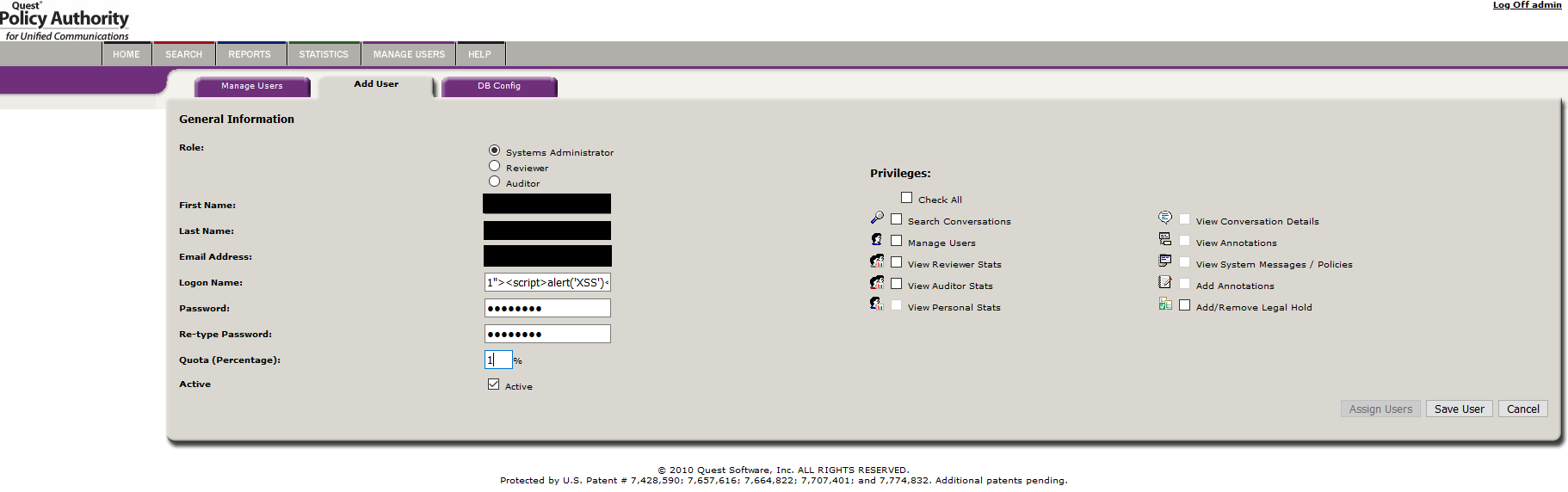Viewport: 1568px width, 492px height.
Task: Toggle Add Annotations checkbox
Action: click(1184, 284)
